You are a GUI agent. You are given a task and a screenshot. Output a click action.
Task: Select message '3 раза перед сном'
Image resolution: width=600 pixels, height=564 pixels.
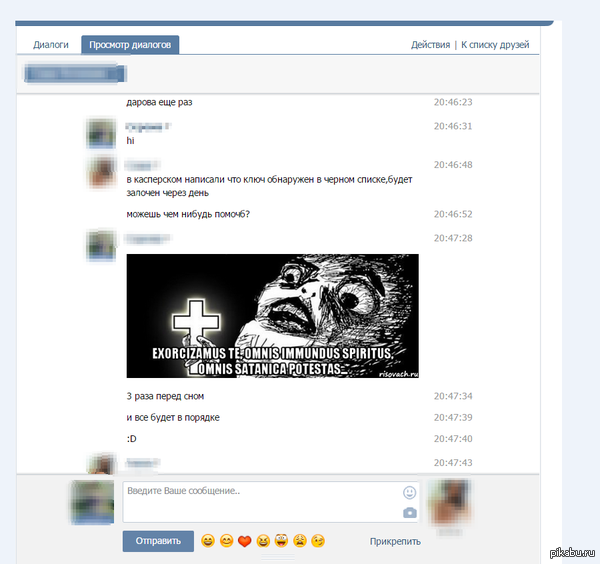pyautogui.click(x=165, y=396)
